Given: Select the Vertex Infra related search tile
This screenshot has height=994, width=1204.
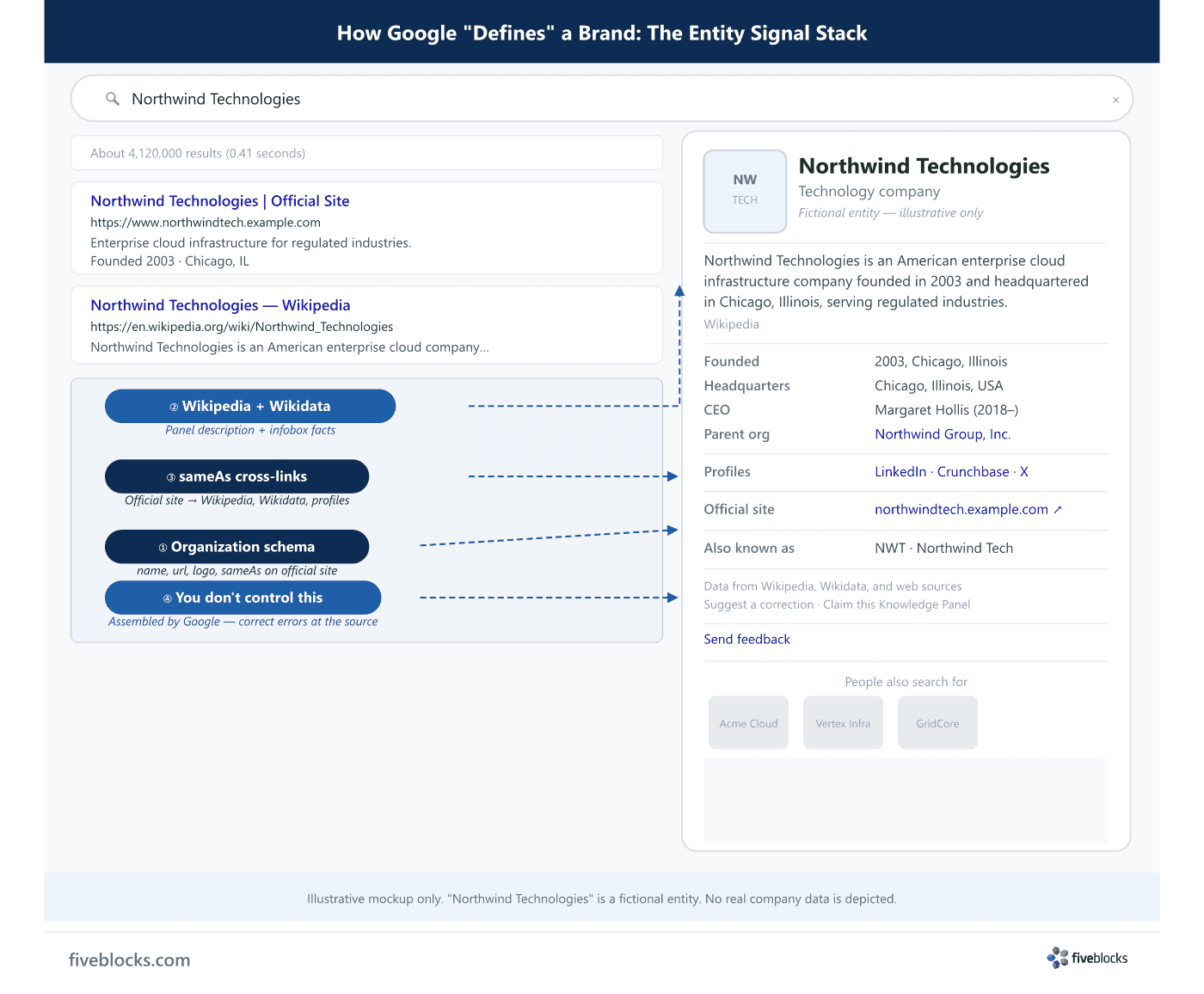Looking at the screenshot, I should (x=843, y=722).
